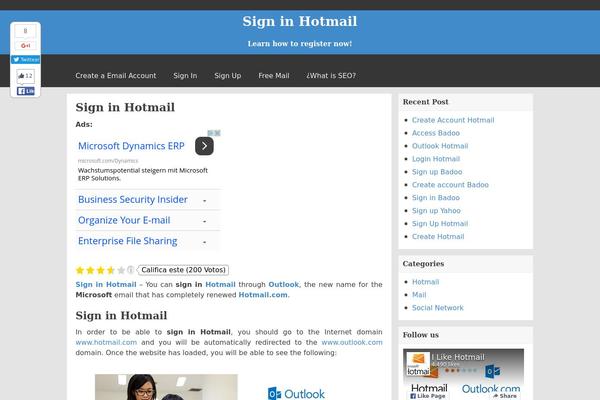Viewport: 600px width, 400px height.
Task: Open recent post Access Badoo
Action: pyautogui.click(x=436, y=133)
